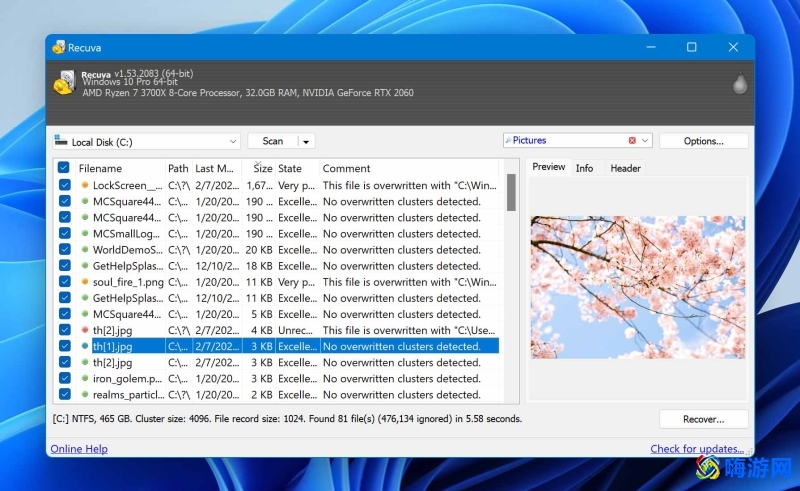Select the realms_particl... filename
Screen dimensions: 800x491
(x=129, y=395)
